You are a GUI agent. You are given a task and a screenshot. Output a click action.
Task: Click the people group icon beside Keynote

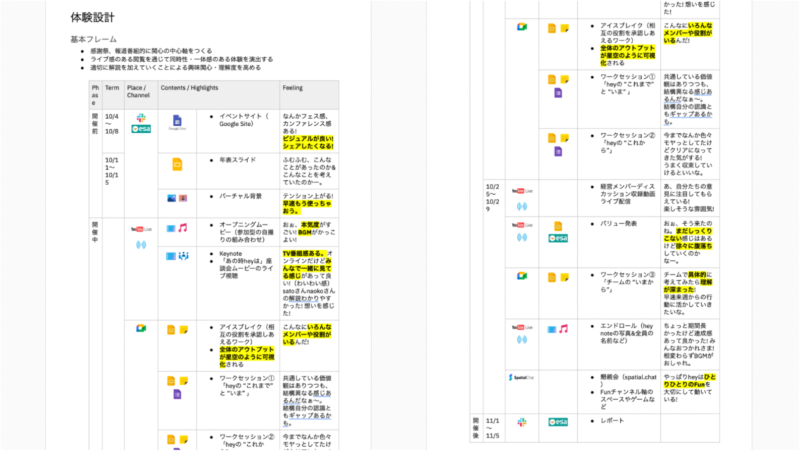pyautogui.click(x=184, y=256)
